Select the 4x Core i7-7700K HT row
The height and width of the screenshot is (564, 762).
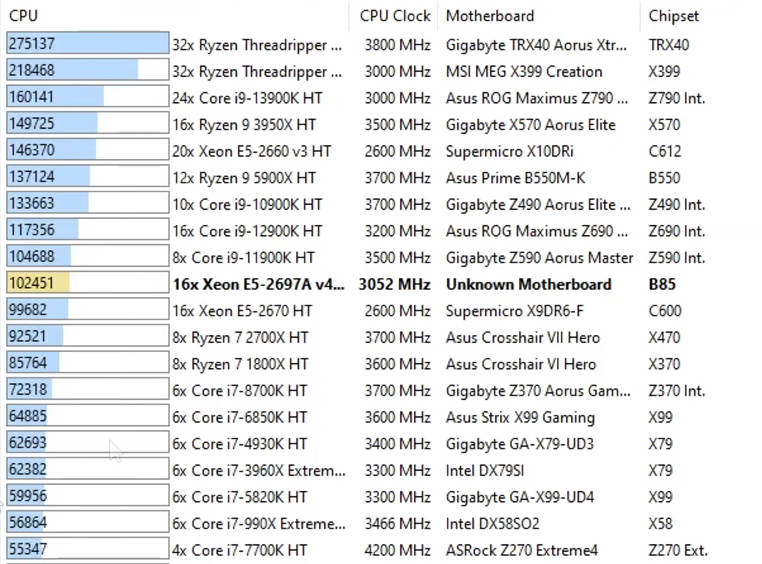(x=239, y=550)
